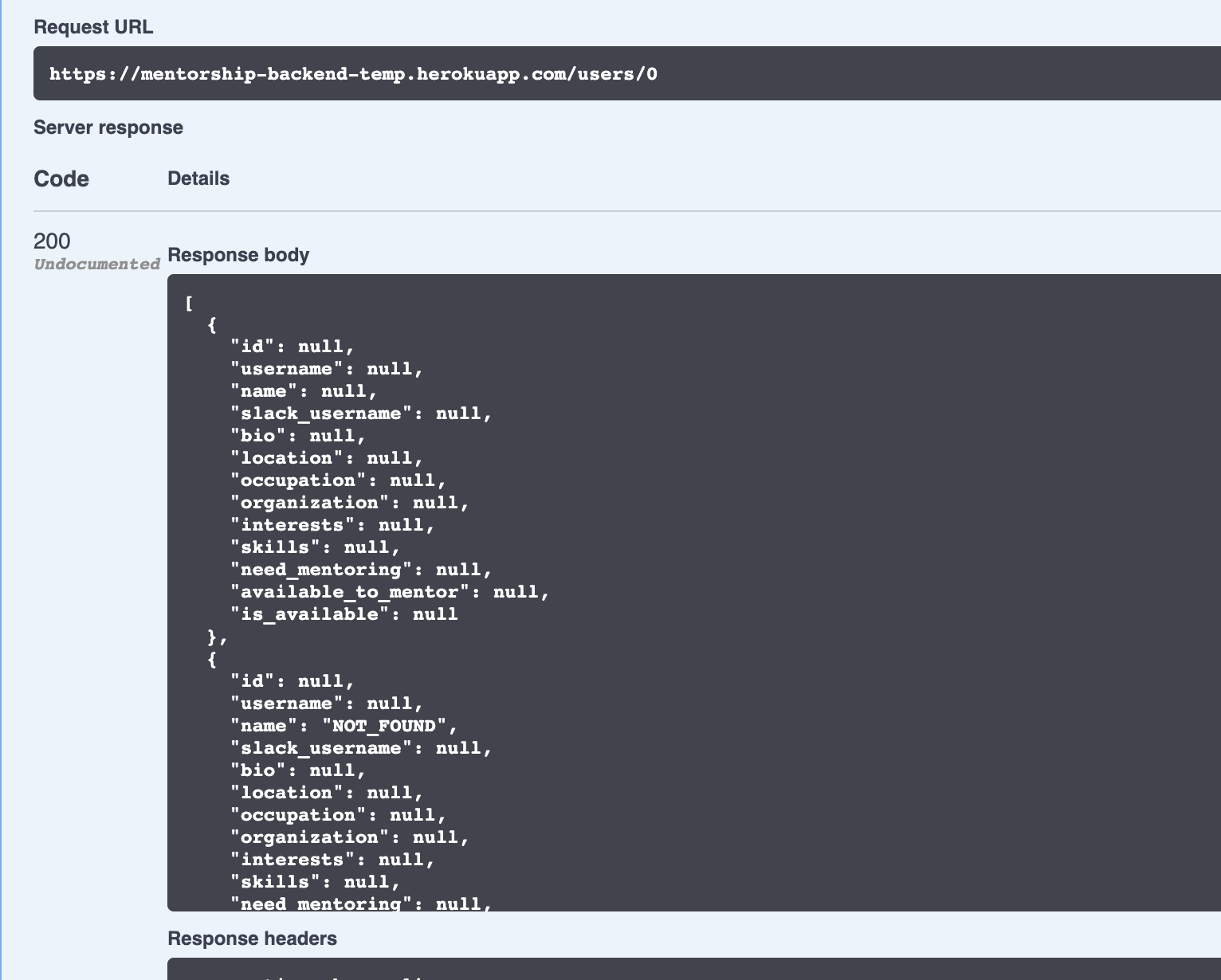The width and height of the screenshot is (1221, 980).
Task: Click the "Details" column header
Action: [x=198, y=178]
